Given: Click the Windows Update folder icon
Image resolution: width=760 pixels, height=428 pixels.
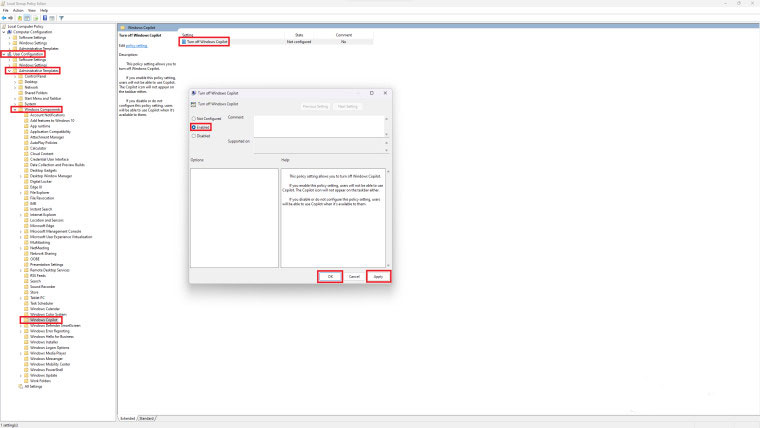Looking at the screenshot, I should pyautogui.click(x=26, y=375).
